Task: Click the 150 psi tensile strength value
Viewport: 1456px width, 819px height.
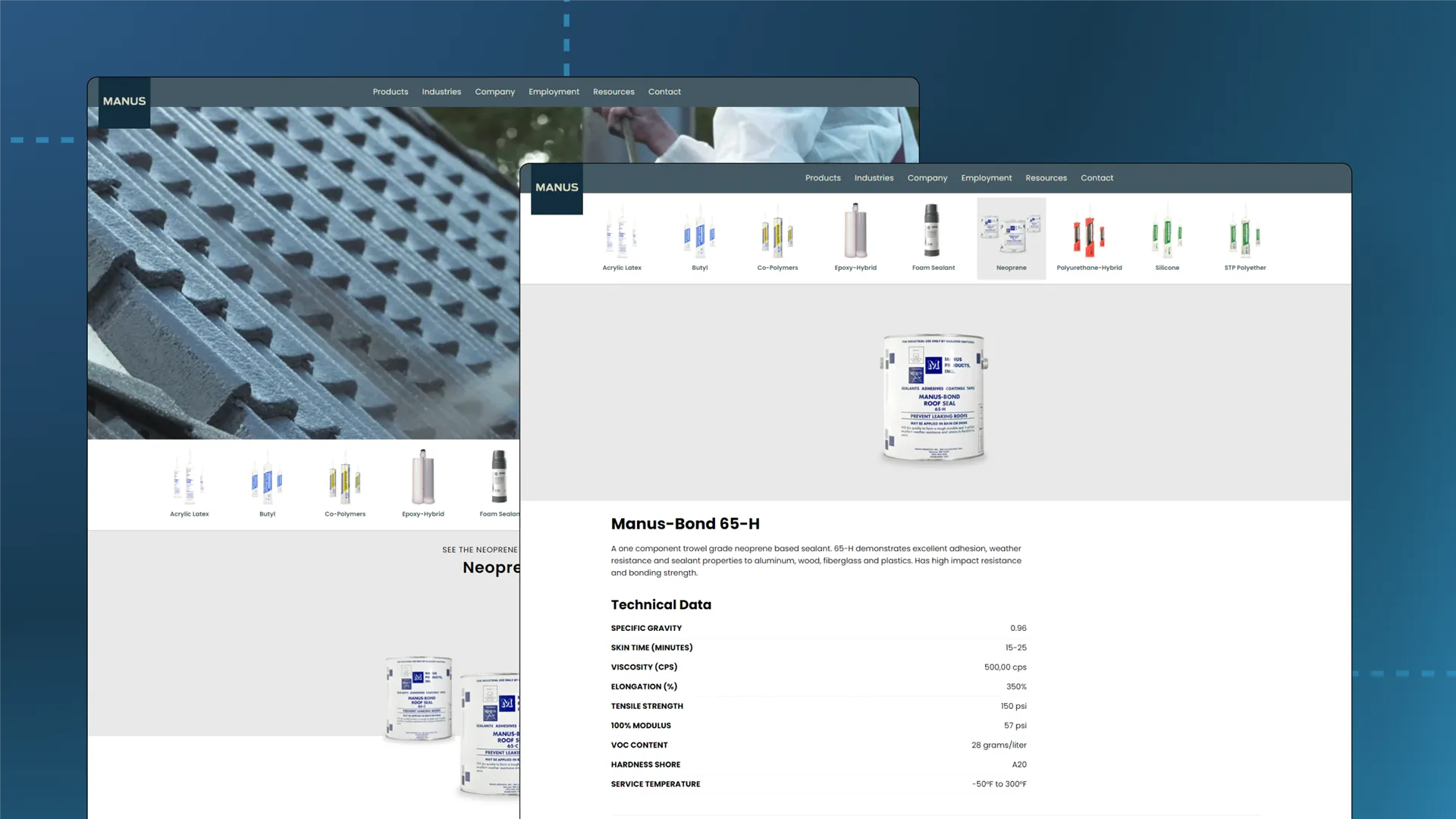Action: 1013,706
